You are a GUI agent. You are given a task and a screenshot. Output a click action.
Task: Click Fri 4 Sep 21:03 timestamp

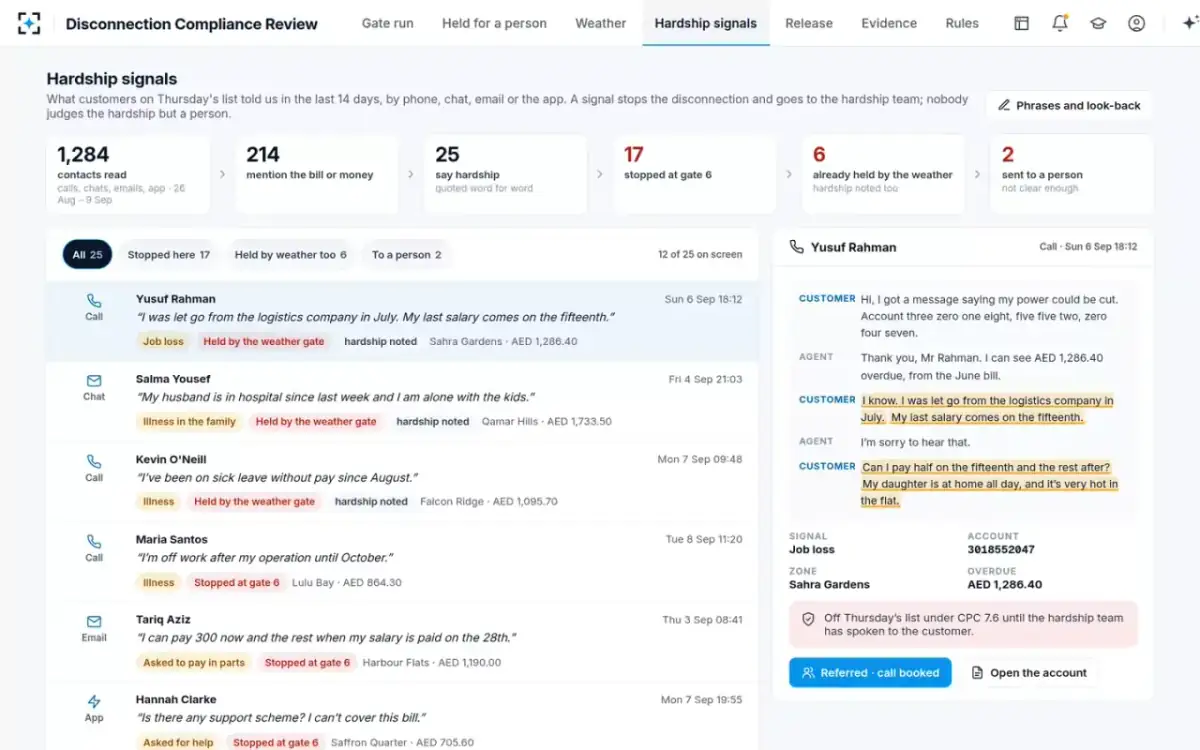point(706,379)
